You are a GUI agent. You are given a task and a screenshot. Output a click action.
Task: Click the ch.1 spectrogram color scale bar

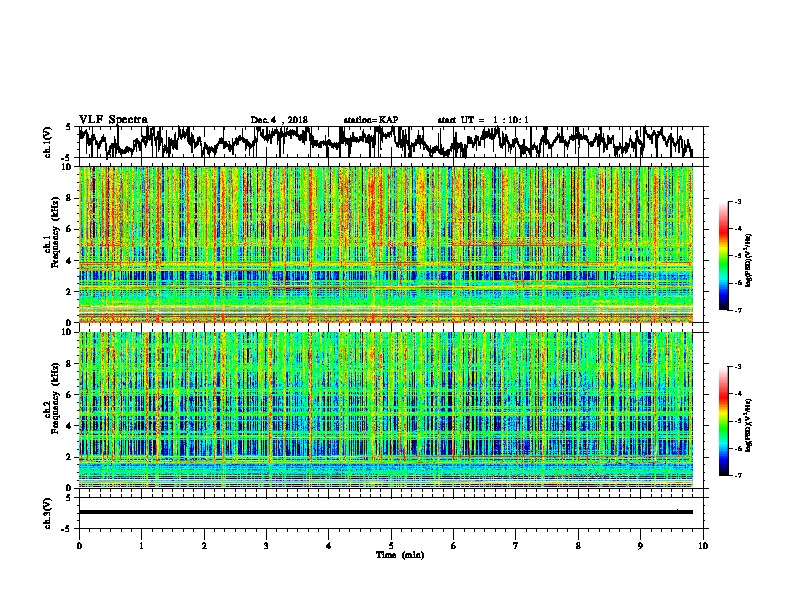[724, 256]
